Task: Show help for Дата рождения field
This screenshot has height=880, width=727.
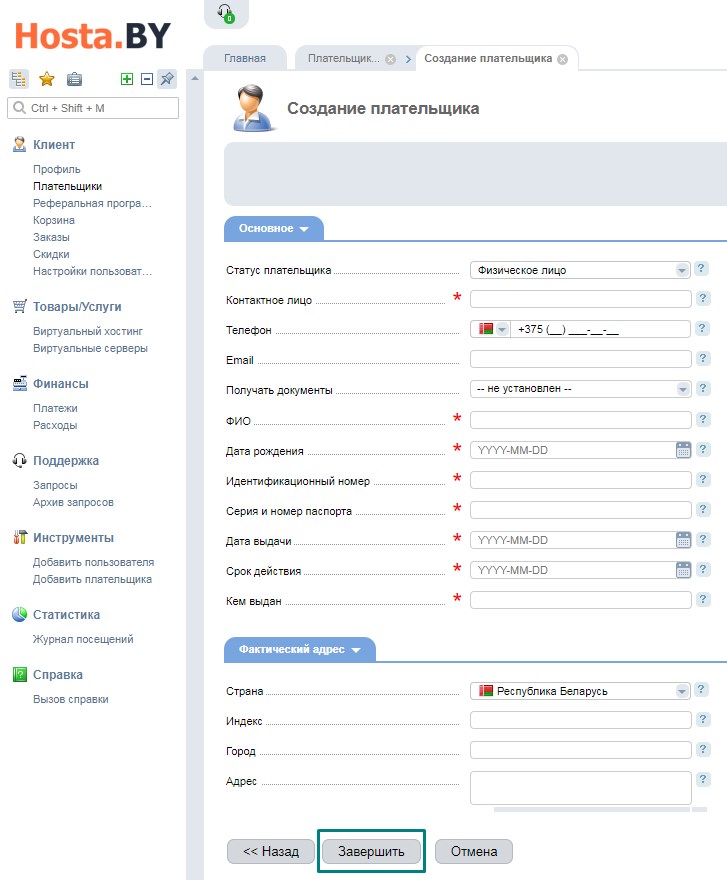Action: point(703,449)
